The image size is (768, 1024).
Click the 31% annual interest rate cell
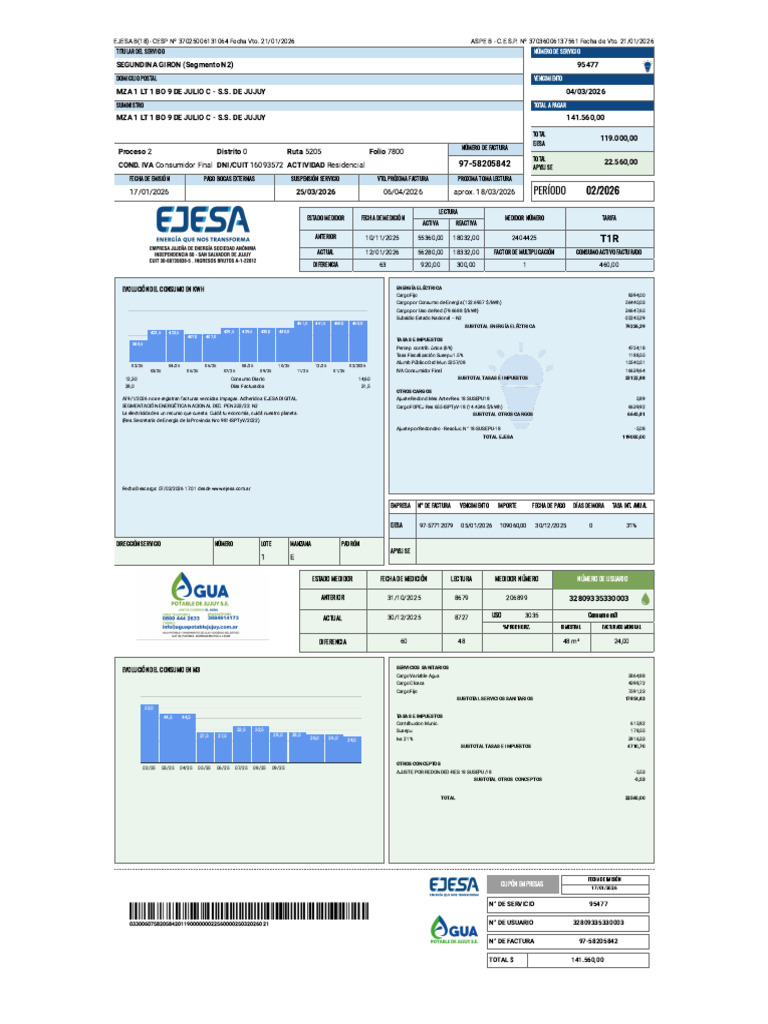(x=632, y=525)
